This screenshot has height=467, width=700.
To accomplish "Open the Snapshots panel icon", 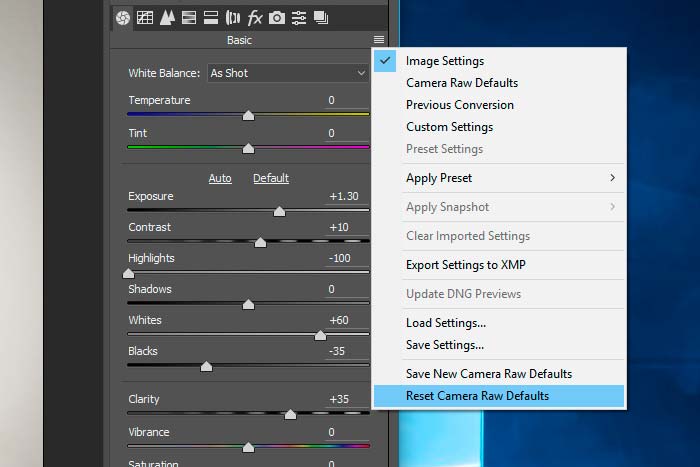I will tap(321, 18).
